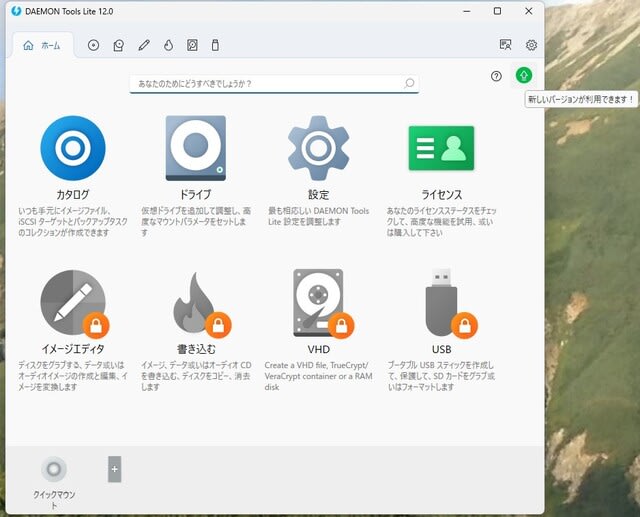
Task: Click the VHD title text
Action: (x=319, y=349)
